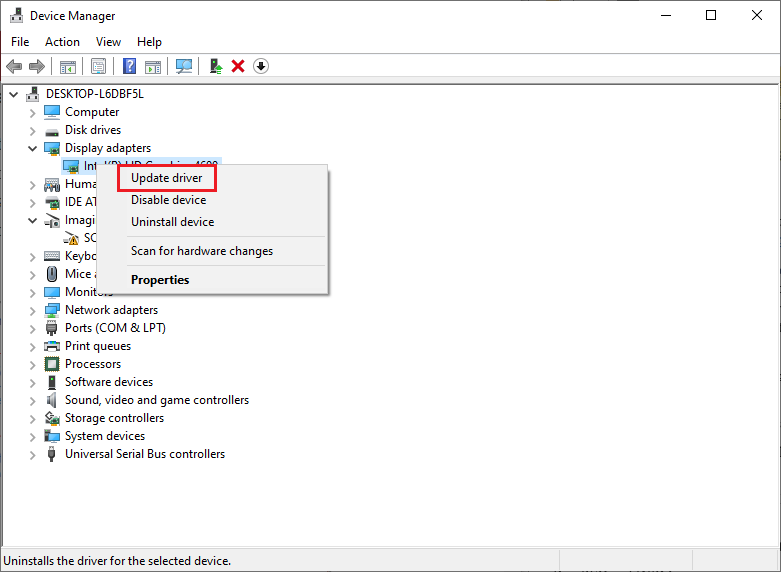Expand the Storage controllers category
Viewport: 781px width, 572px height.
coord(33,419)
